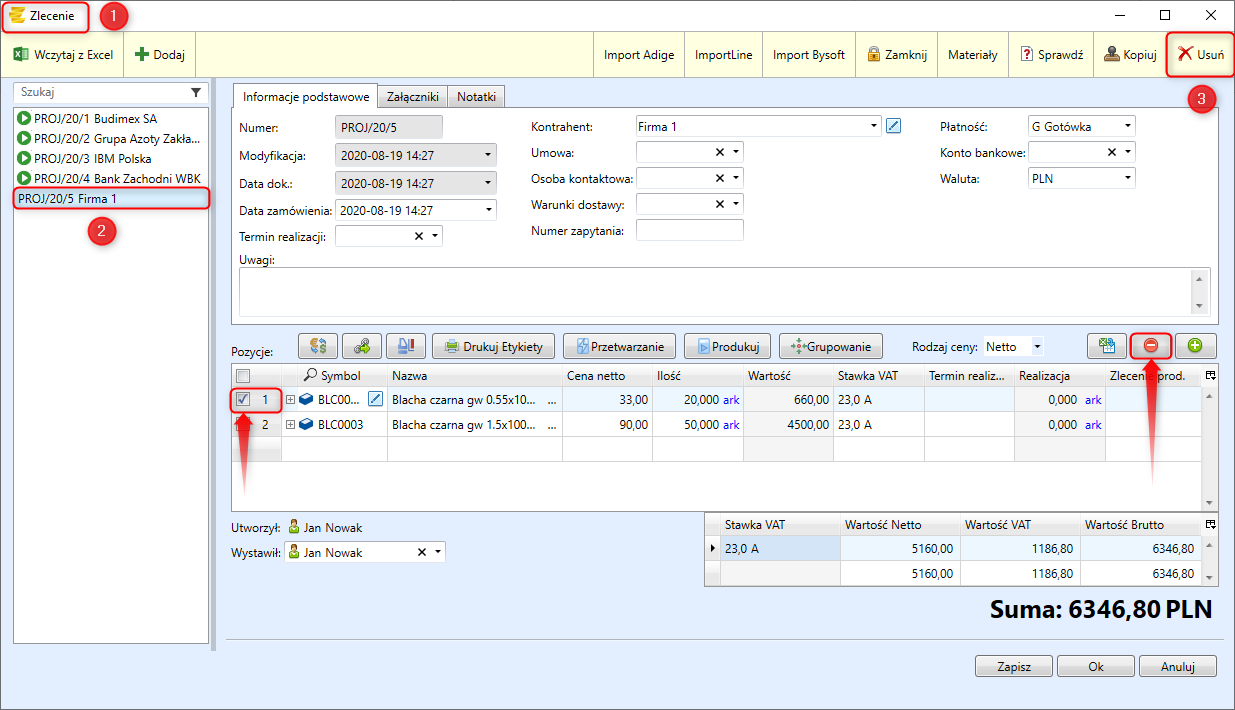
Task: Click the Zapisz button
Action: [x=1013, y=666]
